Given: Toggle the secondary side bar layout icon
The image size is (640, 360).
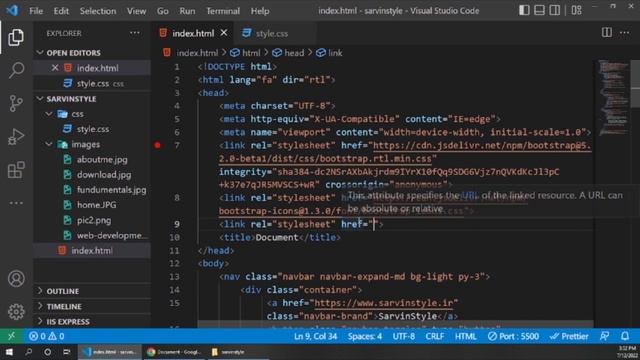Looking at the screenshot, I should (554, 10).
